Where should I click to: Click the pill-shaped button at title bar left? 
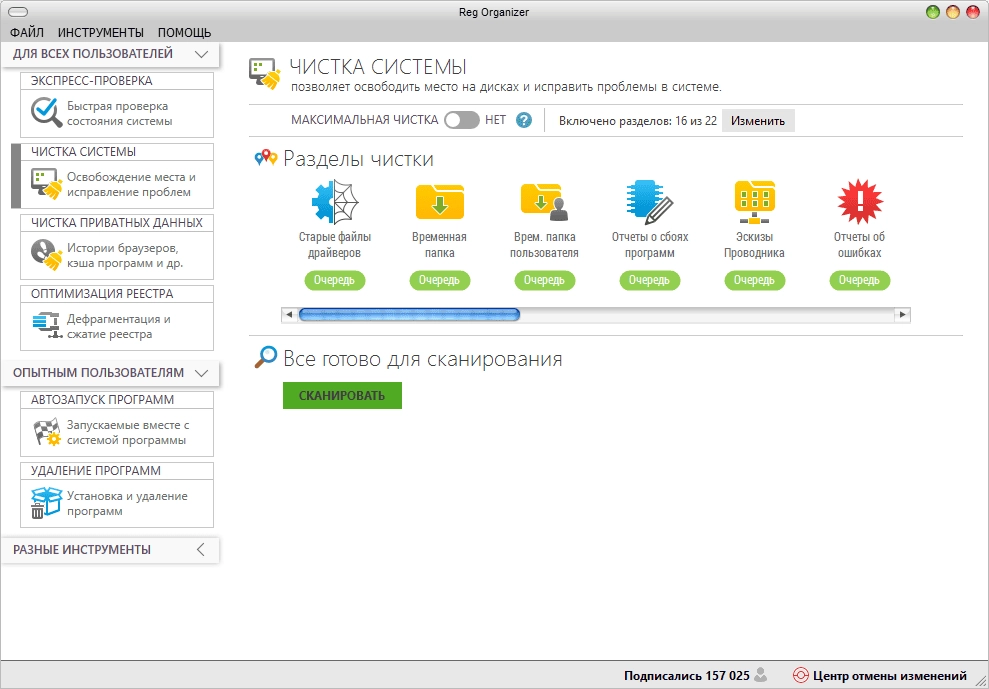coord(16,12)
